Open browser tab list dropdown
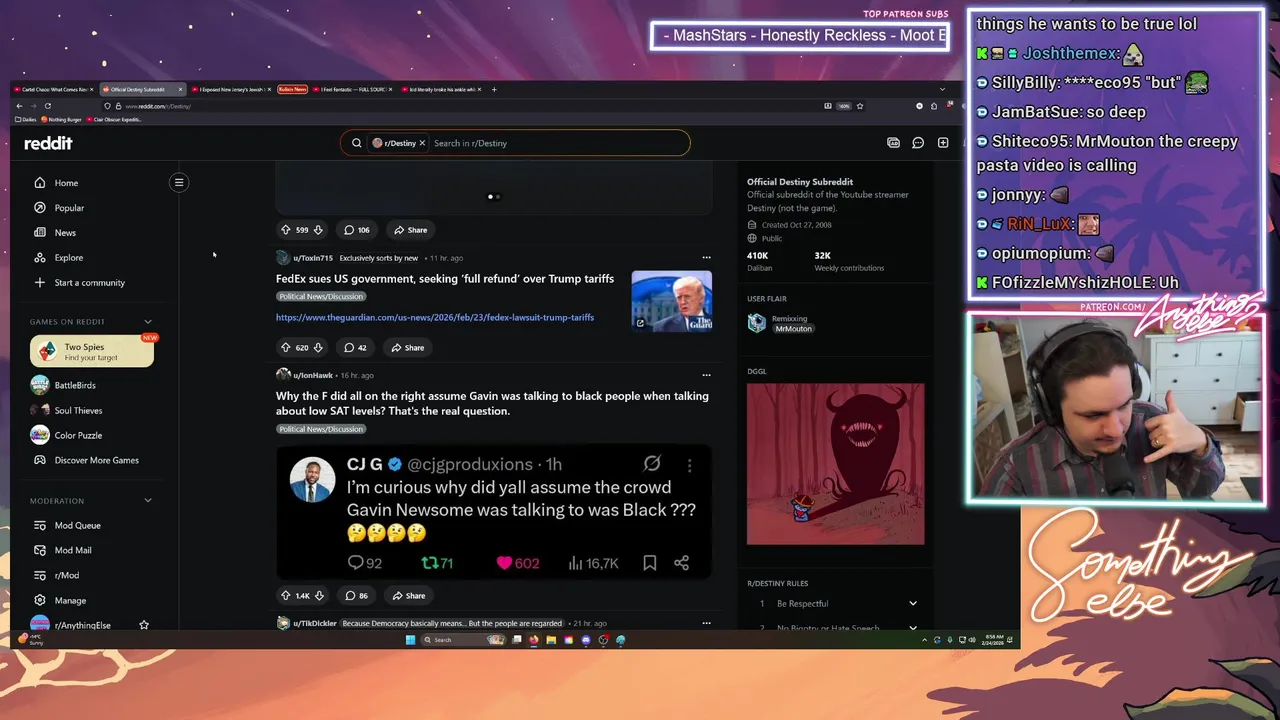The height and width of the screenshot is (720, 1280). [941, 89]
